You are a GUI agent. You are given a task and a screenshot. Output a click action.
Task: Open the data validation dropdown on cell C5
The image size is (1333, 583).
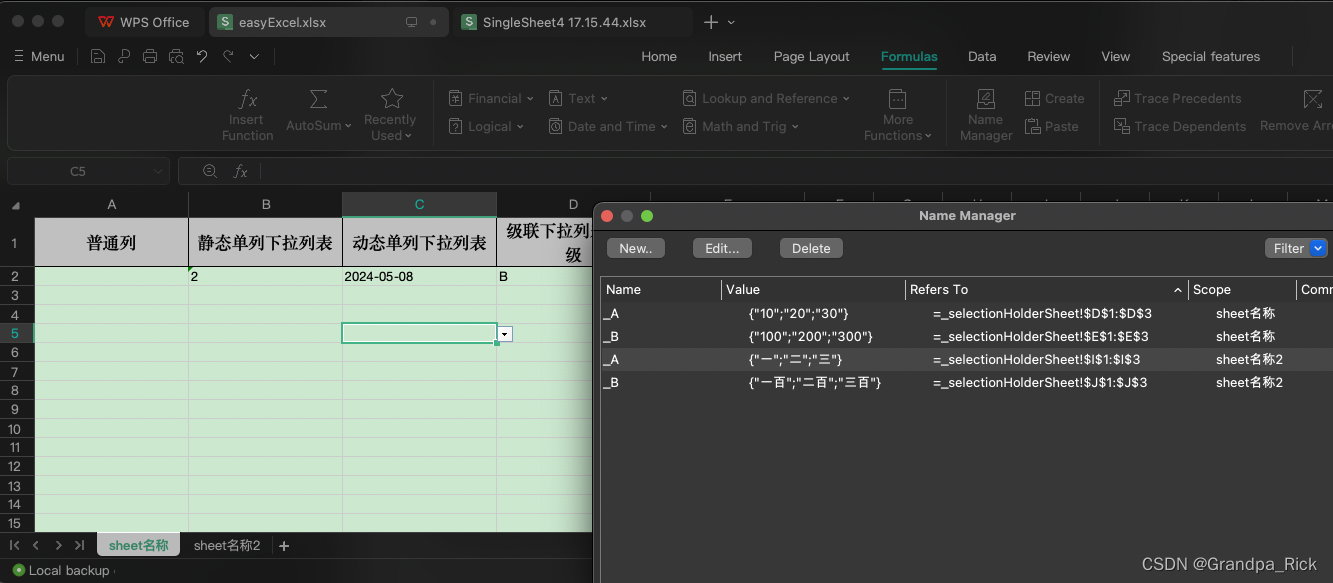pyautogui.click(x=504, y=333)
